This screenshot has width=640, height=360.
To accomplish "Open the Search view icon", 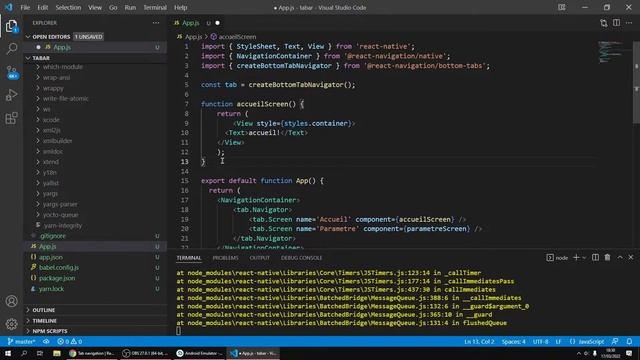I will click(11, 49).
